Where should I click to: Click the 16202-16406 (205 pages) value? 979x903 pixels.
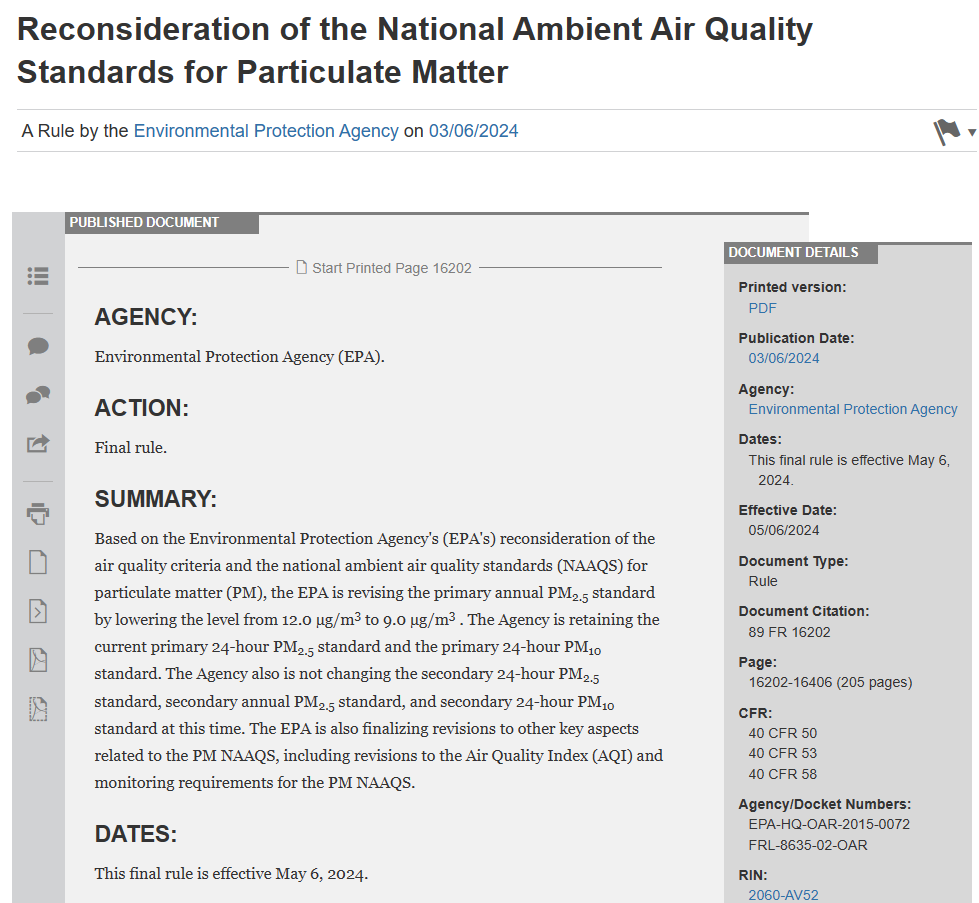click(830, 683)
